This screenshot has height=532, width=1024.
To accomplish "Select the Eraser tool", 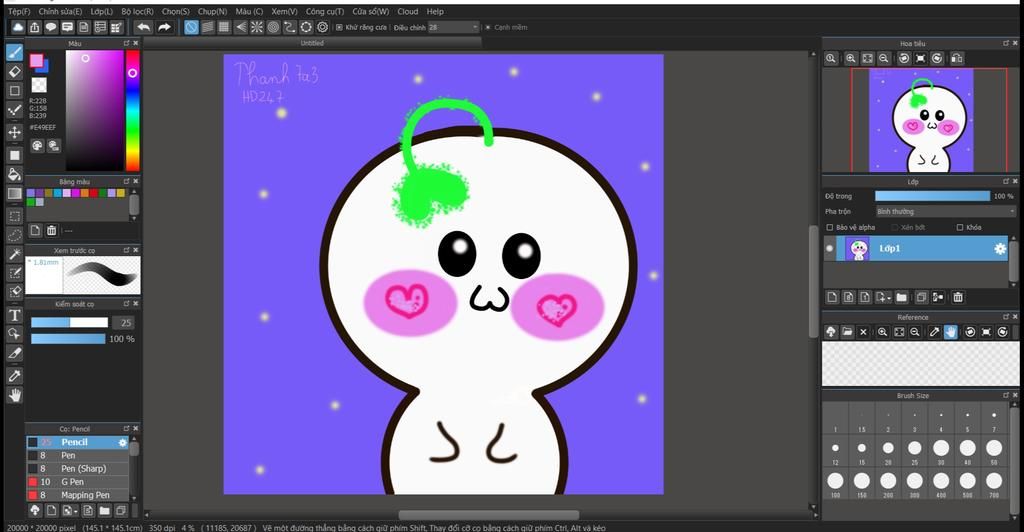I will [14, 71].
